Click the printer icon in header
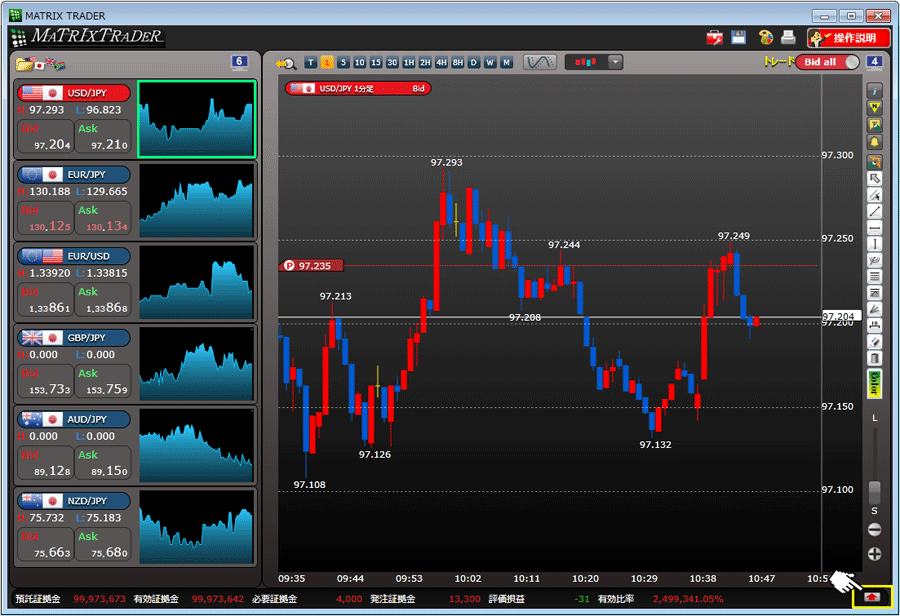Viewport: 900px width, 616px height. coord(789,37)
